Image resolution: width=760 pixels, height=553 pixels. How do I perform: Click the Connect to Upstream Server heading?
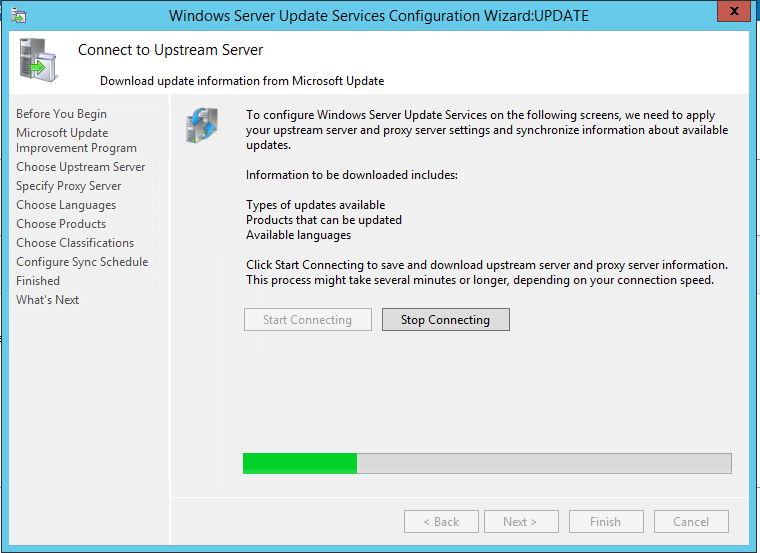[x=170, y=50]
